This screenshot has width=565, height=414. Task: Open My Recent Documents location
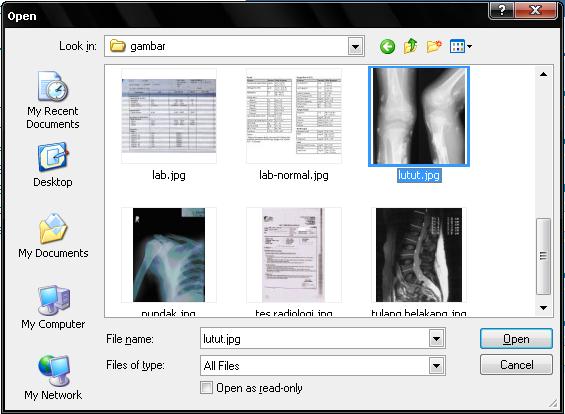point(53,100)
